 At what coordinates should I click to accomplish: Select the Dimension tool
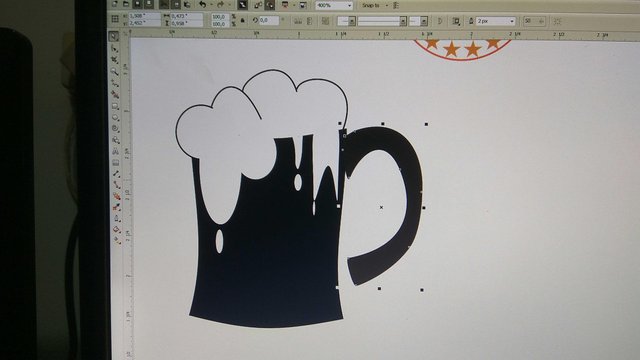[116, 174]
